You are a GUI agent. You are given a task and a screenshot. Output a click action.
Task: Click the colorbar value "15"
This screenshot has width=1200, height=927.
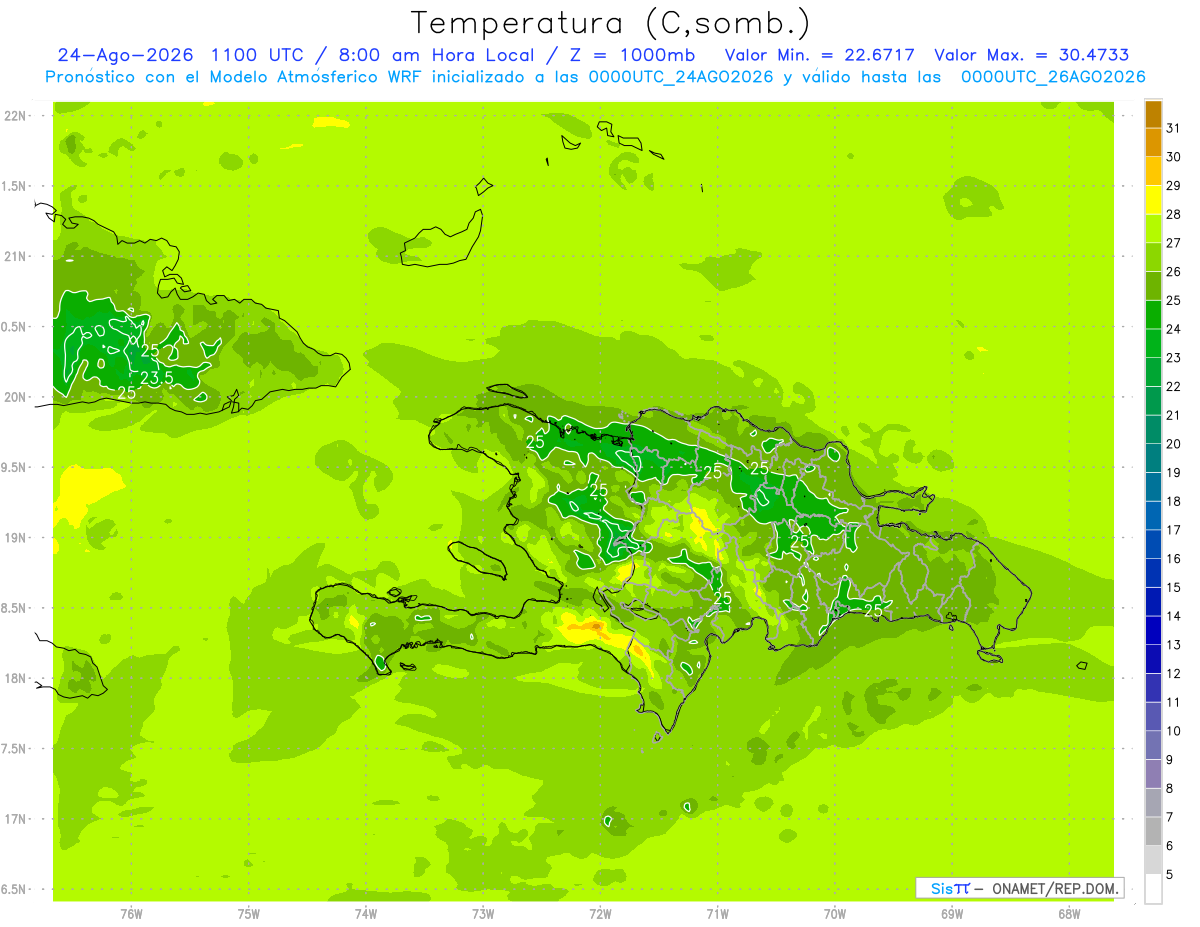tap(1173, 588)
